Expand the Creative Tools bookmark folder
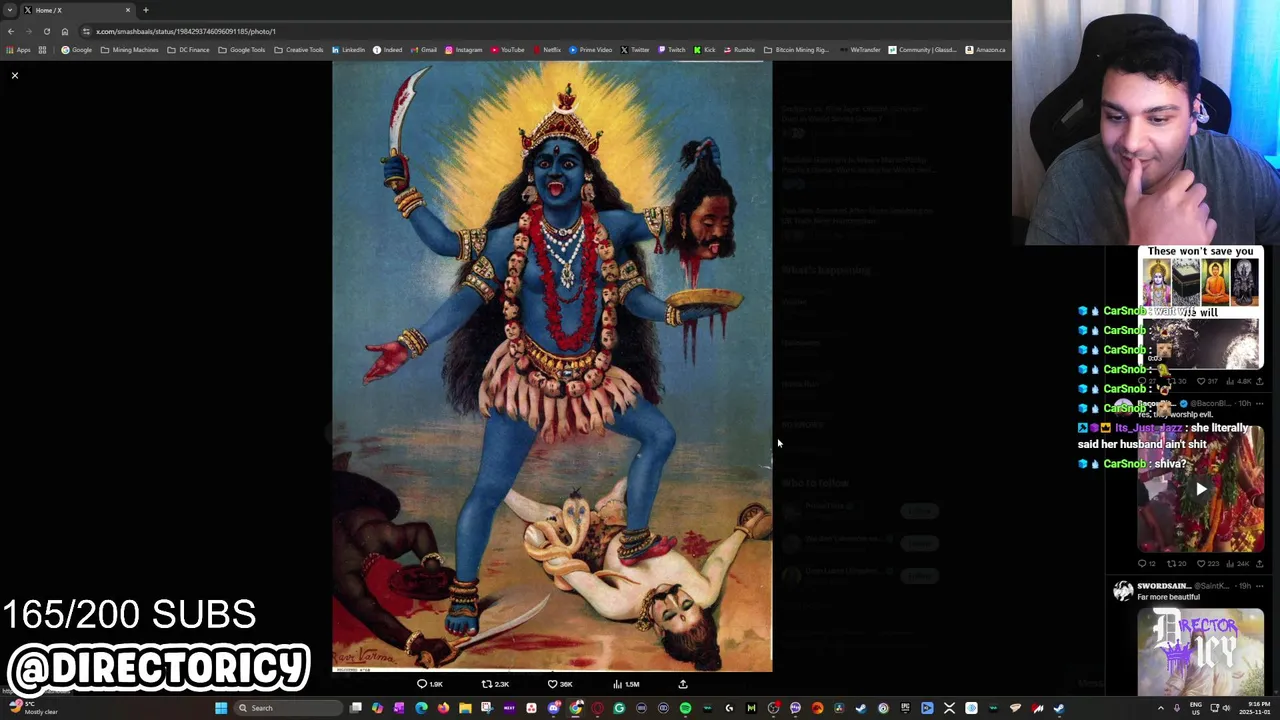 298,50
